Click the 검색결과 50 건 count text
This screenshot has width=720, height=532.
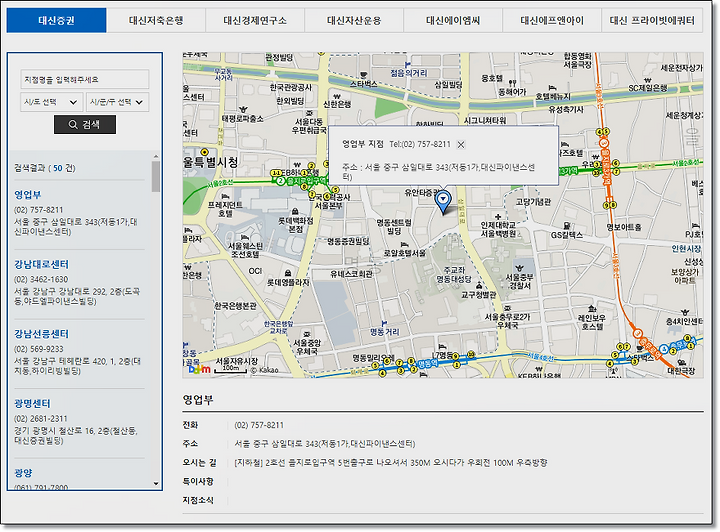pyautogui.click(x=45, y=168)
